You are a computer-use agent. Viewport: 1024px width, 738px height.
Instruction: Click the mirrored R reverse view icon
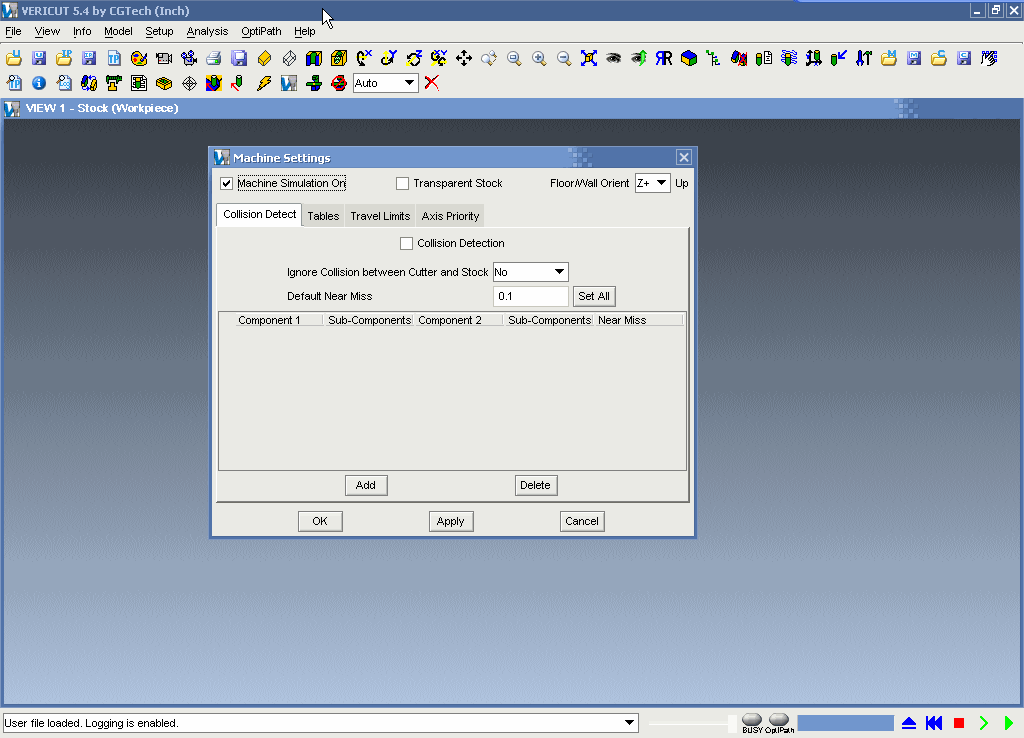664,58
